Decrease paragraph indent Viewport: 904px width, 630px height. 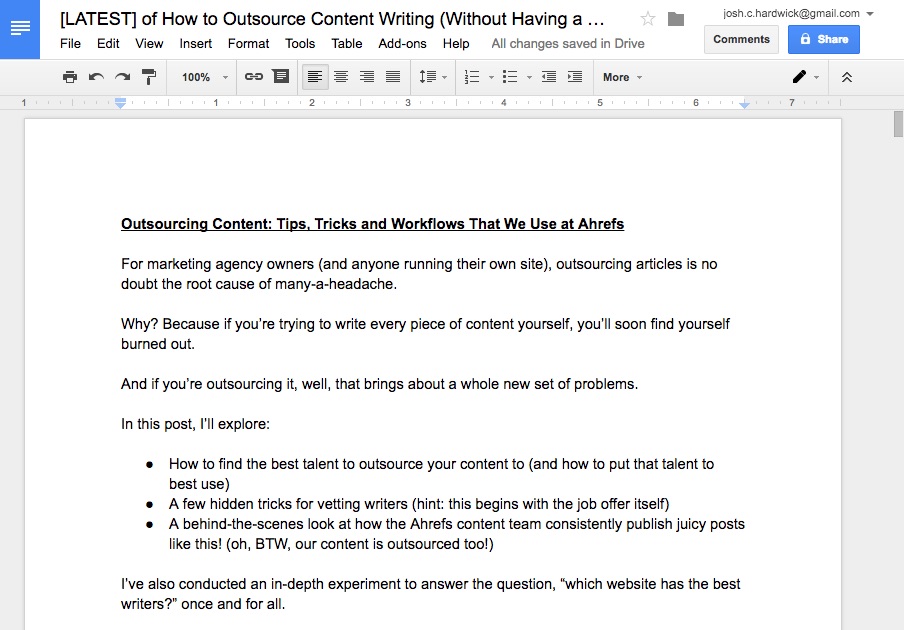click(x=549, y=77)
